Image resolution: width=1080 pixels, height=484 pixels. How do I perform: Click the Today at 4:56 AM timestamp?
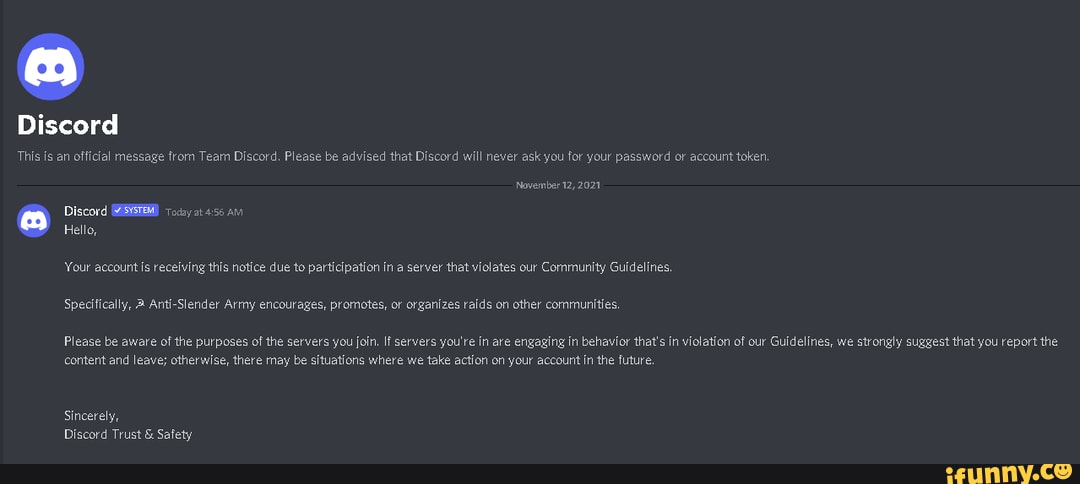click(x=204, y=212)
